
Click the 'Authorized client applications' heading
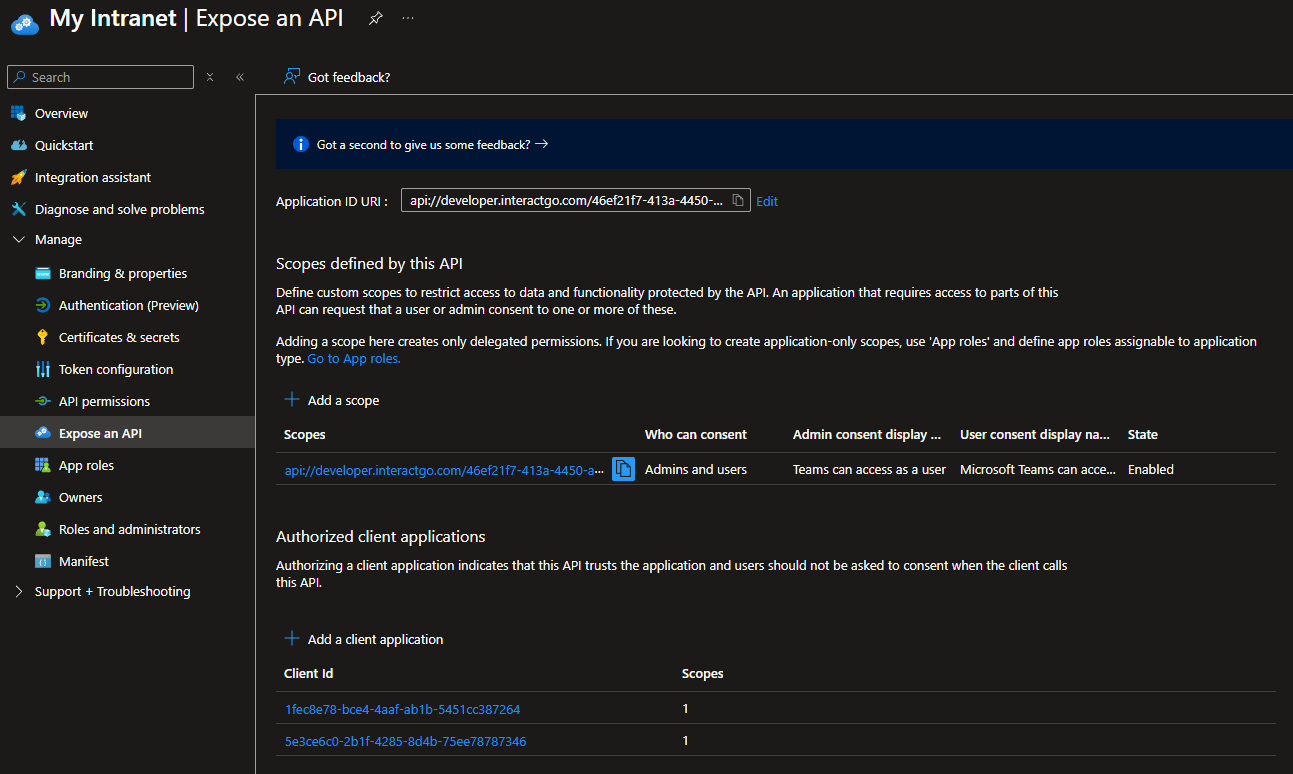pos(381,536)
